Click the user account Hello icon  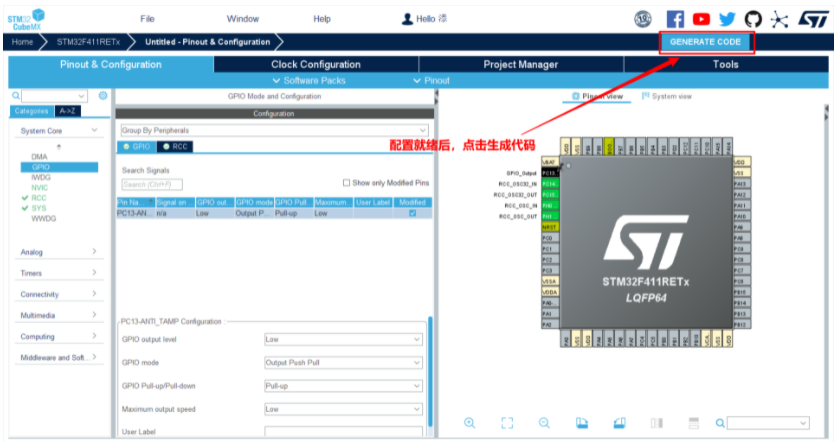click(407, 19)
